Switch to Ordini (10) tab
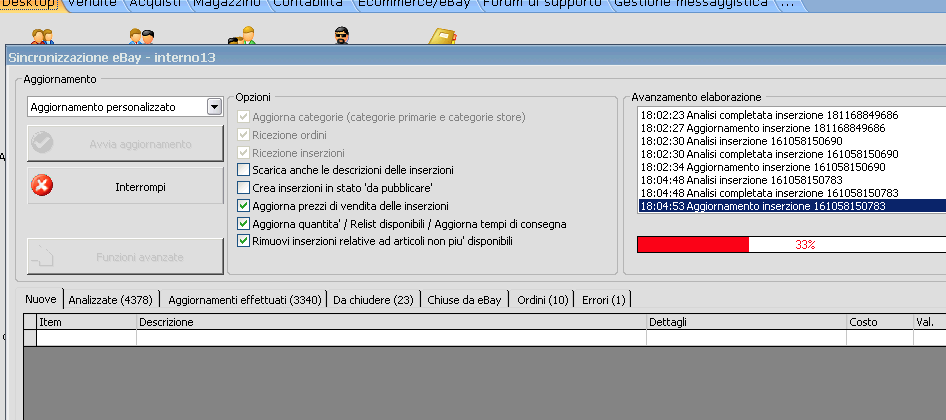This screenshot has height=420, width=946. click(x=542, y=299)
